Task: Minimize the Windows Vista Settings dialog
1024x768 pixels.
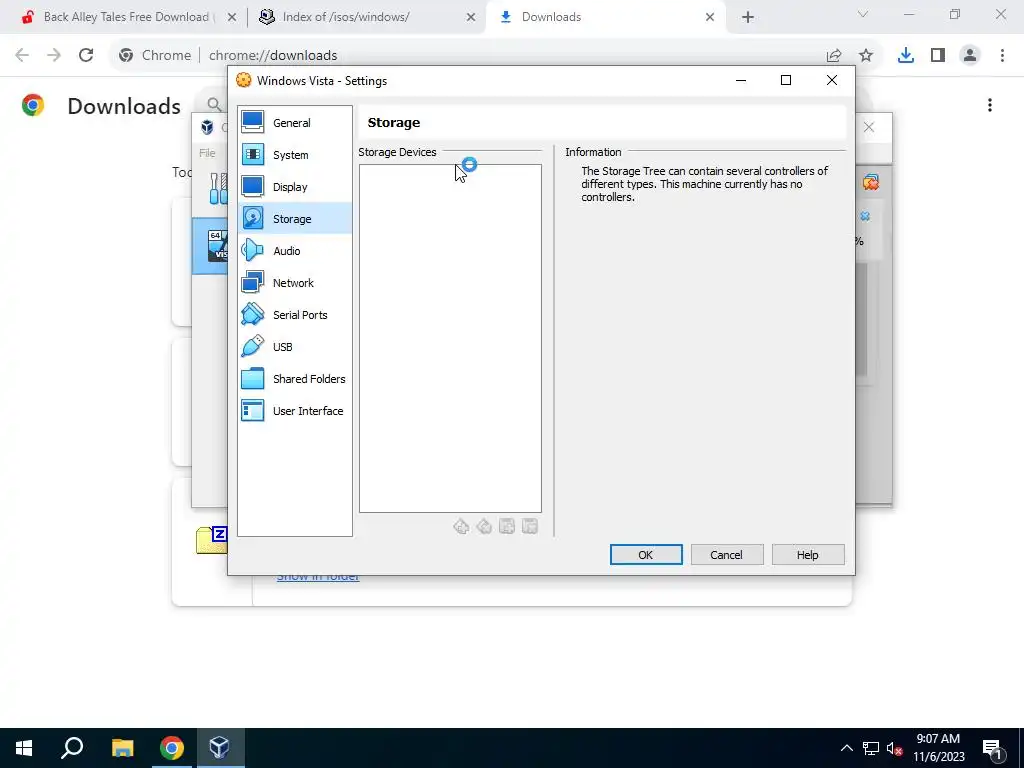Action: 741,80
